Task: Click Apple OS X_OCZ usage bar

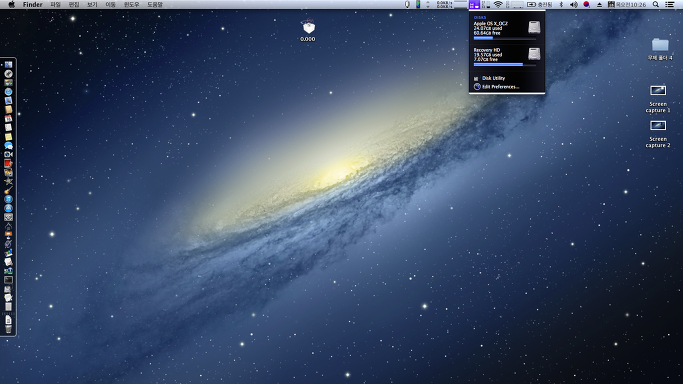Action: [505, 38]
